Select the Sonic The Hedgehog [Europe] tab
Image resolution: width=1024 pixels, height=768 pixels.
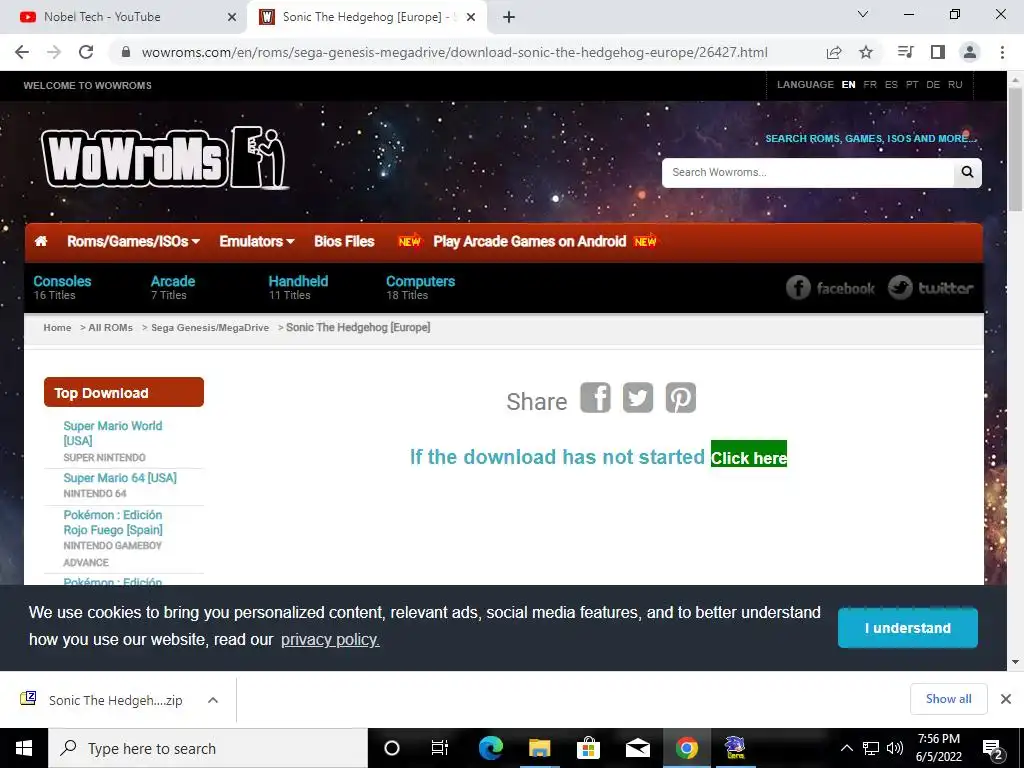(x=366, y=17)
